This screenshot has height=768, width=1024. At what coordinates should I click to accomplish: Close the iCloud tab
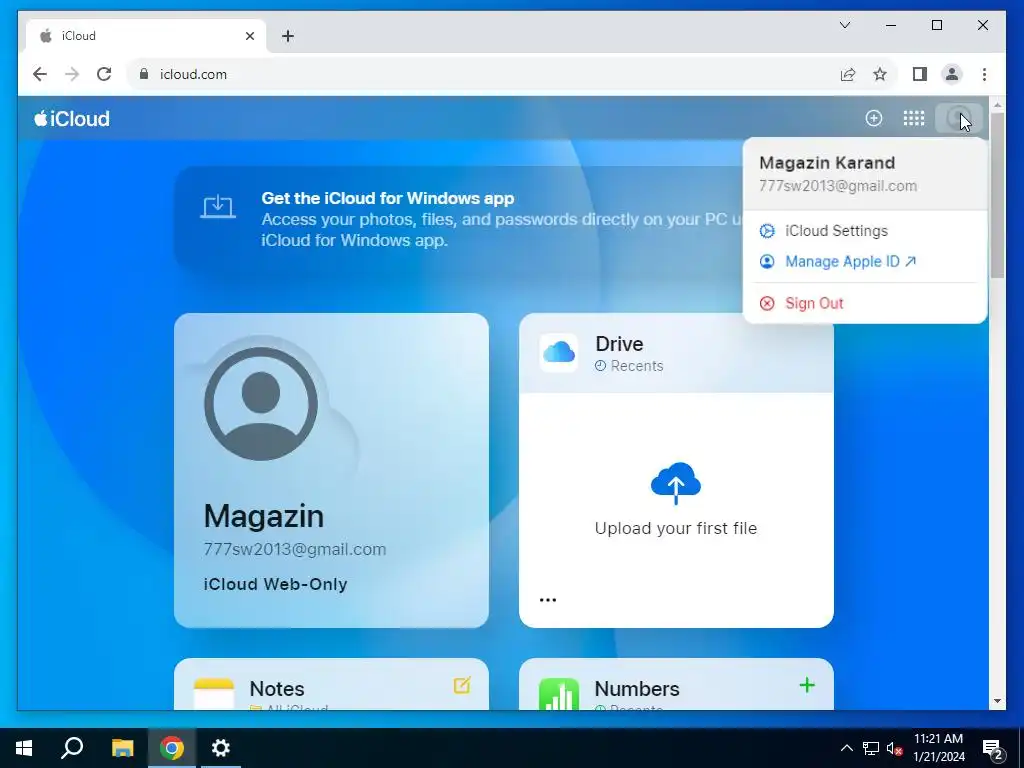(249, 36)
